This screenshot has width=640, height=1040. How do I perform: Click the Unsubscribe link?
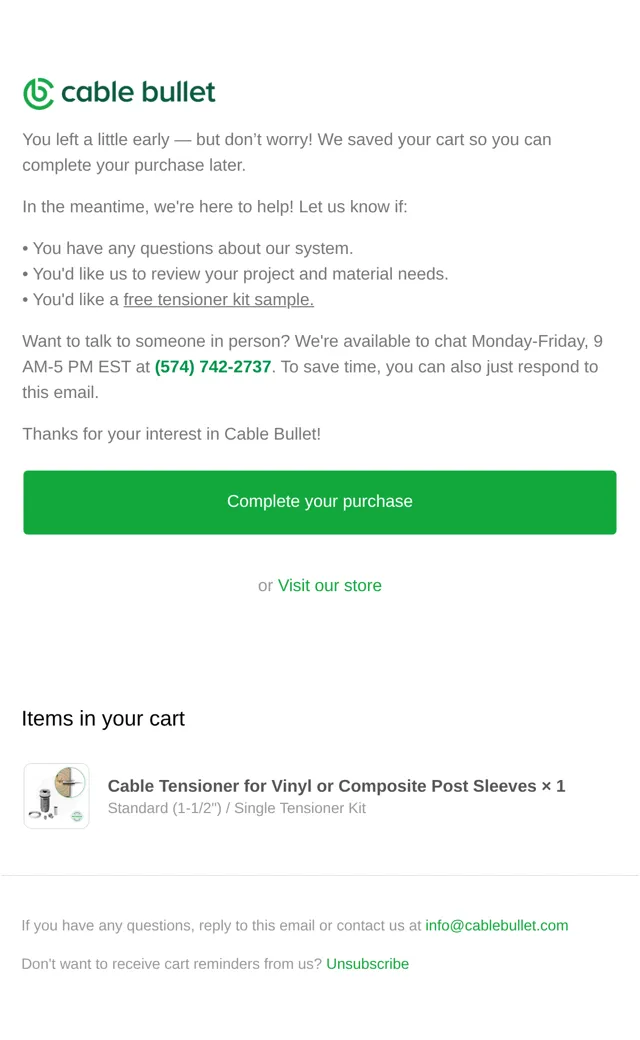coord(367,964)
